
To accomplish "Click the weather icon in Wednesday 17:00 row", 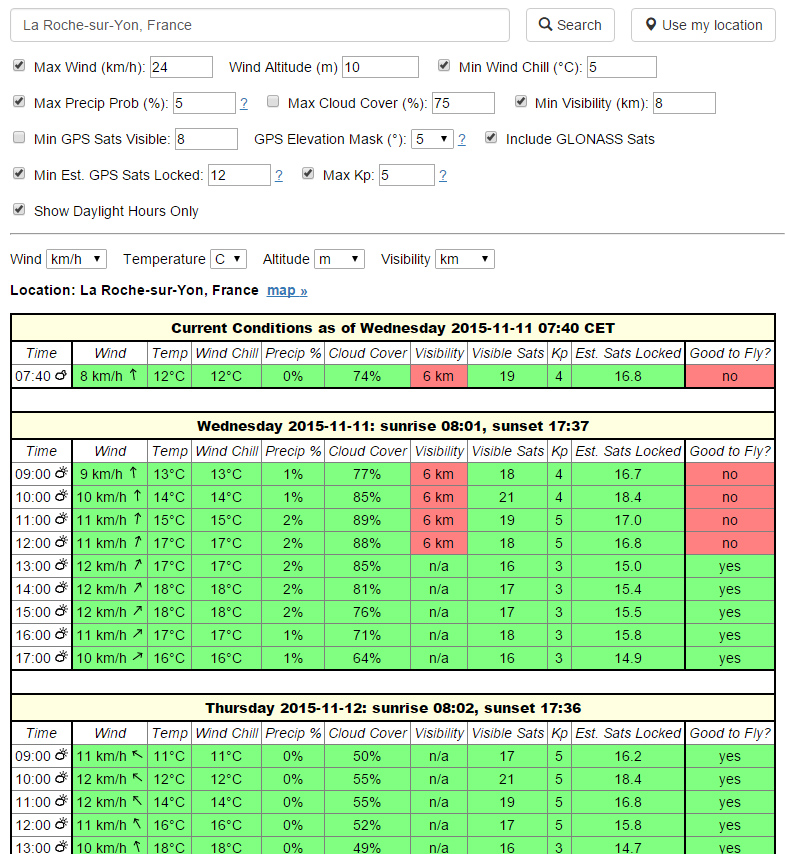I will 61,657.
